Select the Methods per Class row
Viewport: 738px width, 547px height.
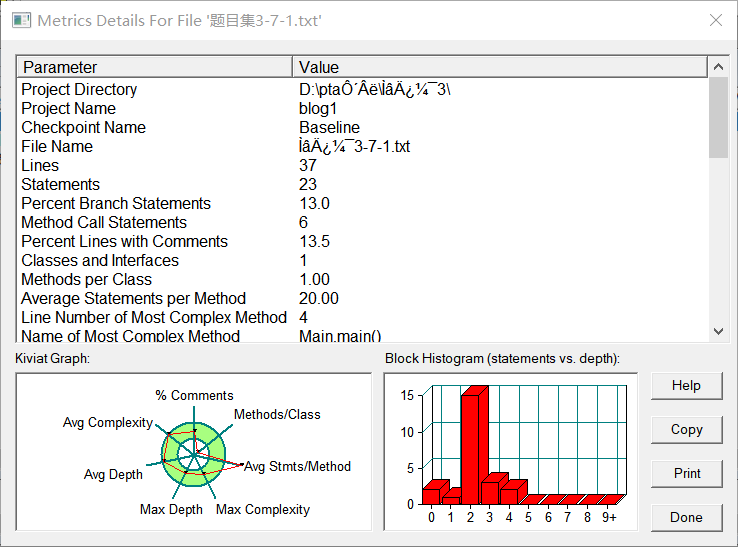pos(362,279)
